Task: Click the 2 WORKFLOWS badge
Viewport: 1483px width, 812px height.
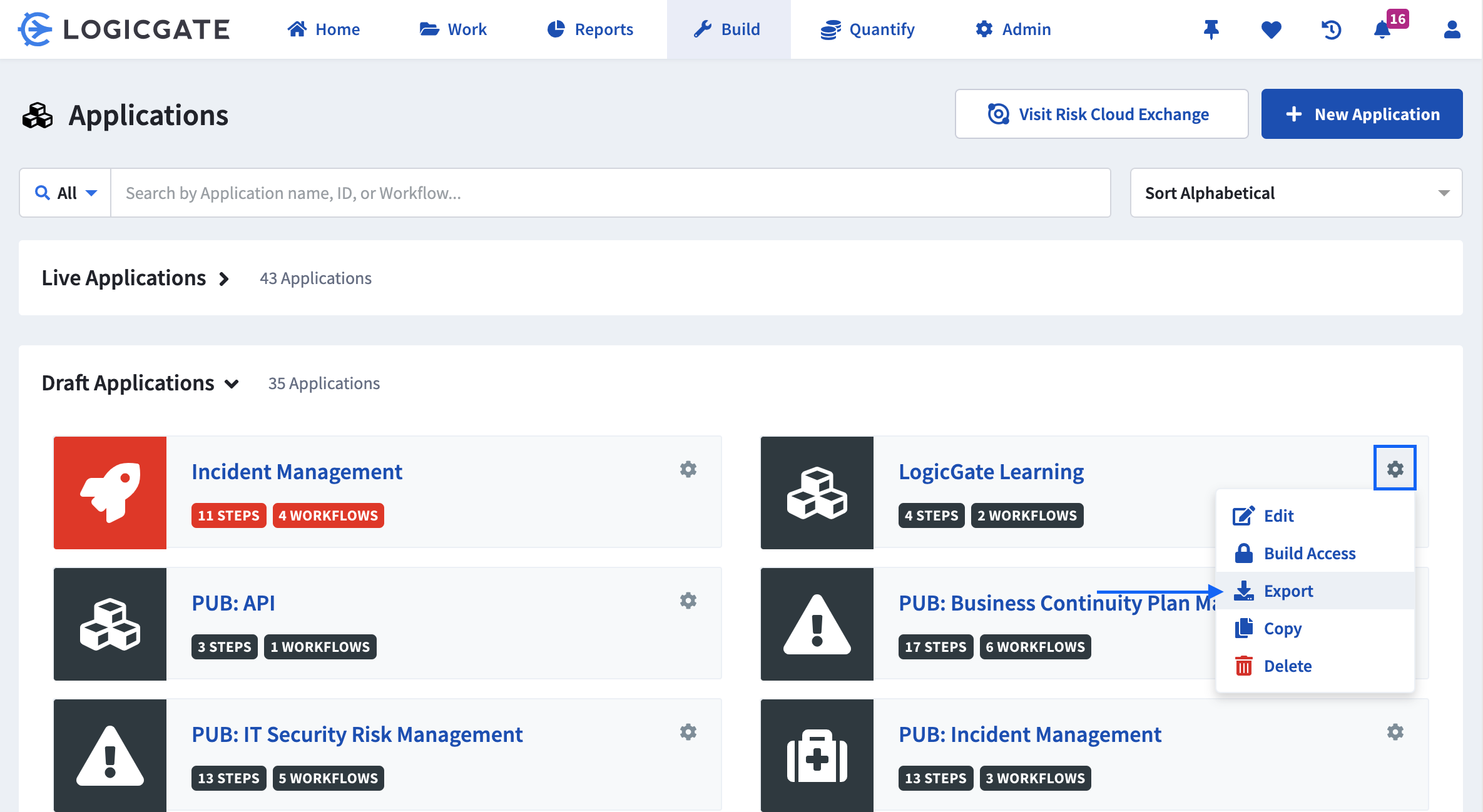Action: (1027, 515)
